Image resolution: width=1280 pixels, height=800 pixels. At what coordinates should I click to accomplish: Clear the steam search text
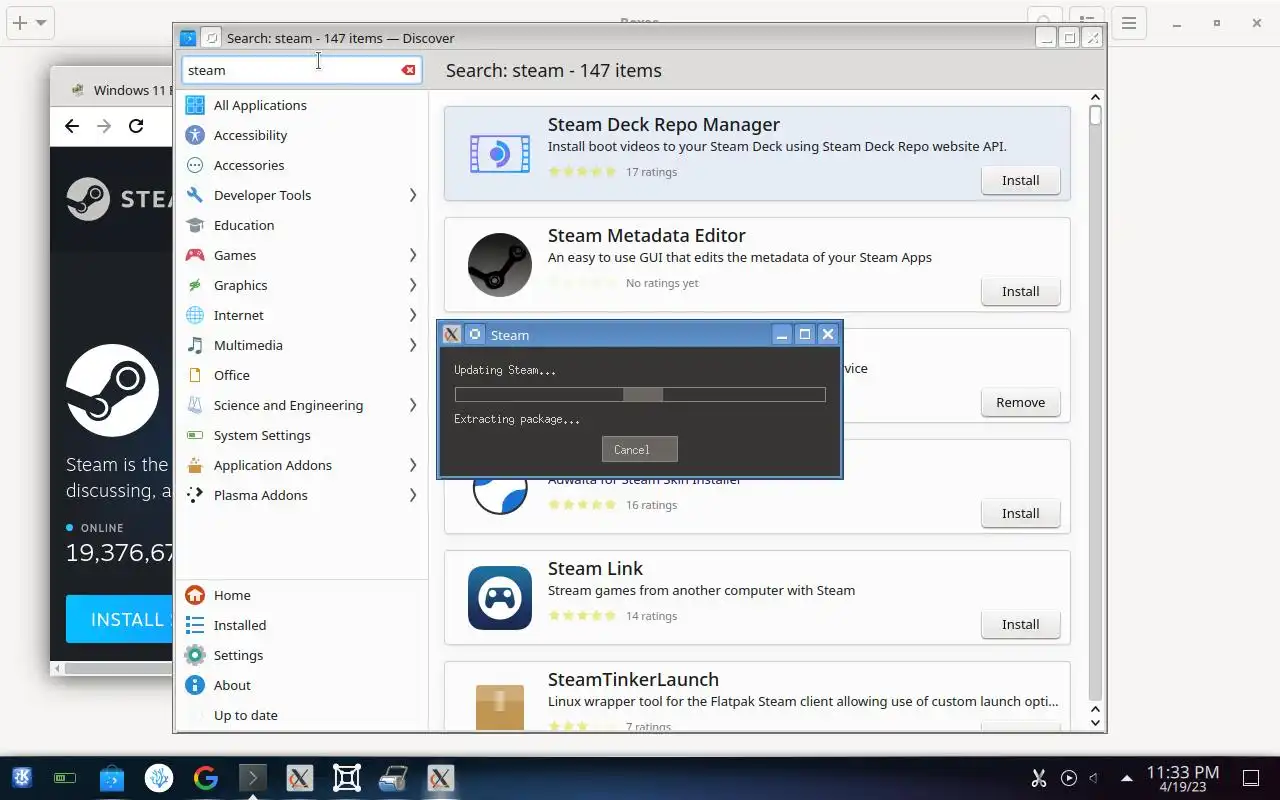[408, 70]
